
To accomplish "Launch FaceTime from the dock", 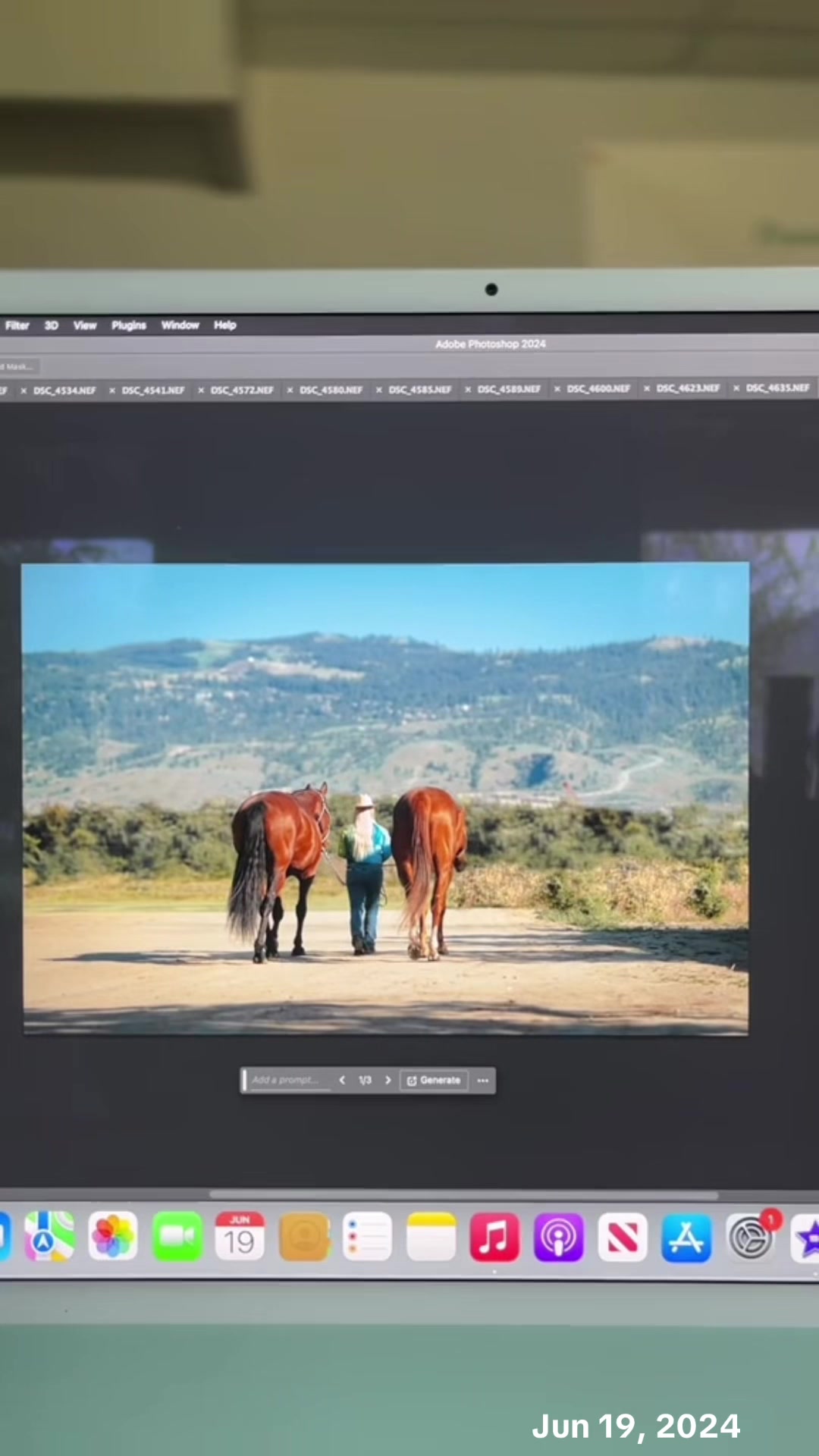I will pyautogui.click(x=177, y=1237).
